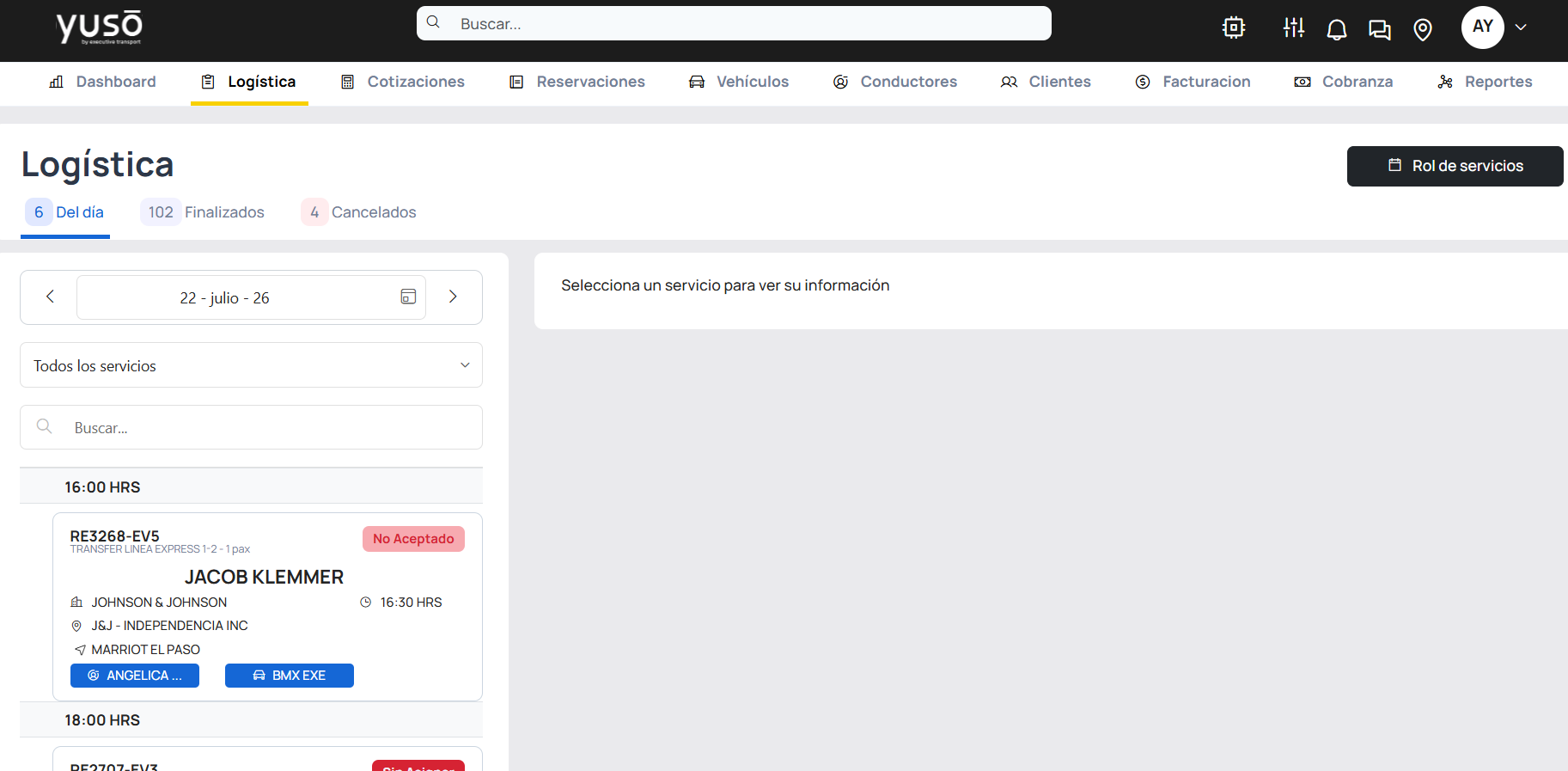Expand the user account chevron menu
Screen dimensions: 1568x771
(x=1521, y=28)
